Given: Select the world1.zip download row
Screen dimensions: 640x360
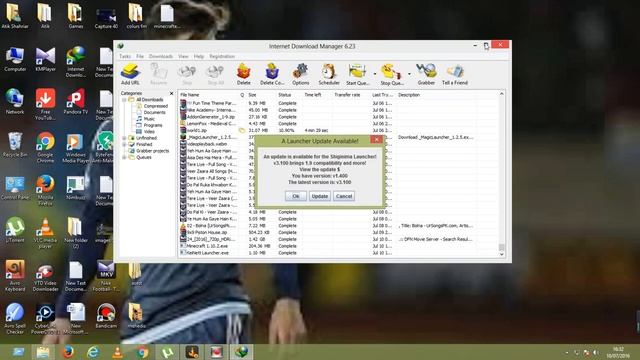Looking at the screenshot, I should point(339,130).
